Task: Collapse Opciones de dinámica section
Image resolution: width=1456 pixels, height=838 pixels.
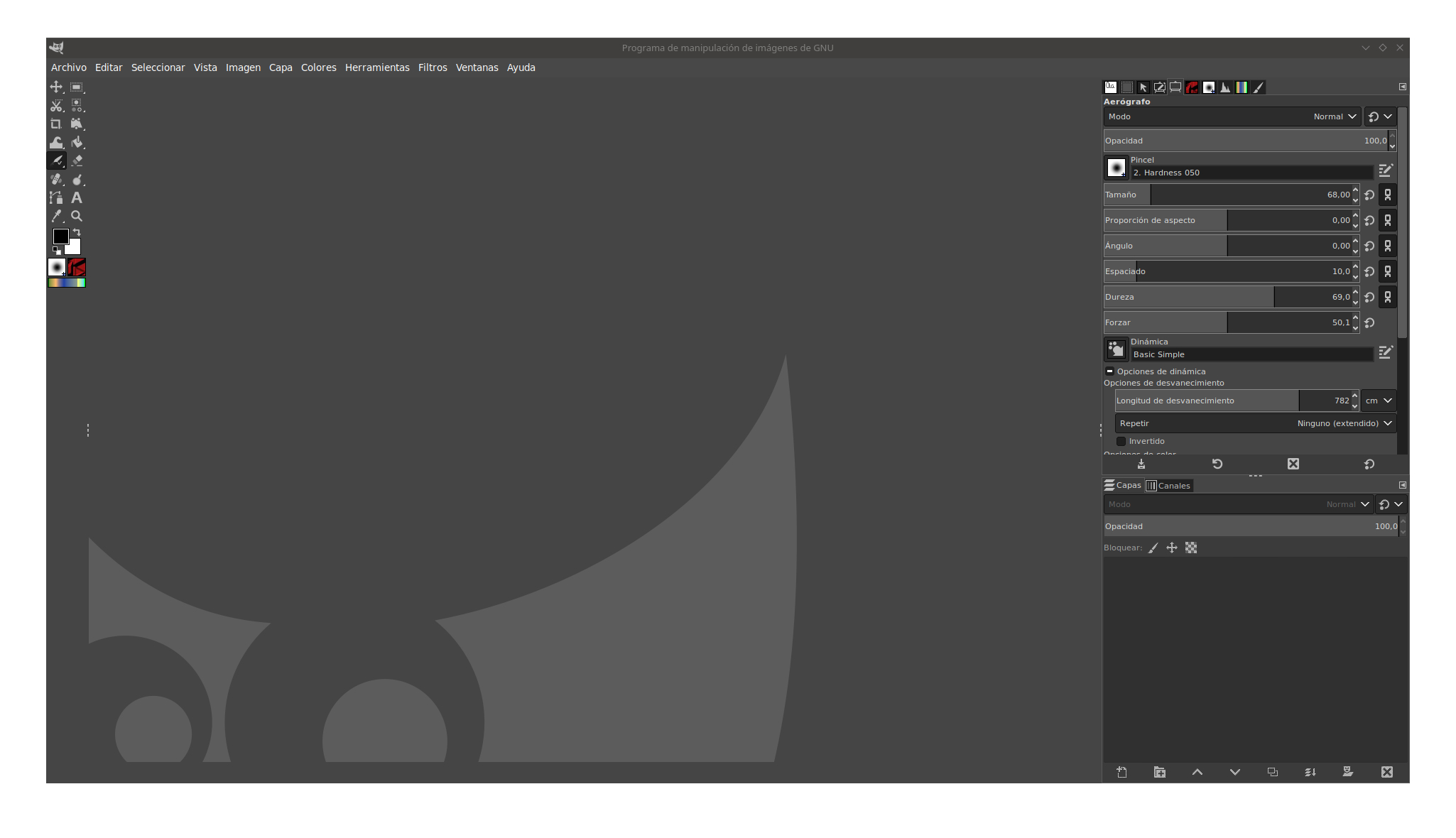Action: tap(1109, 371)
